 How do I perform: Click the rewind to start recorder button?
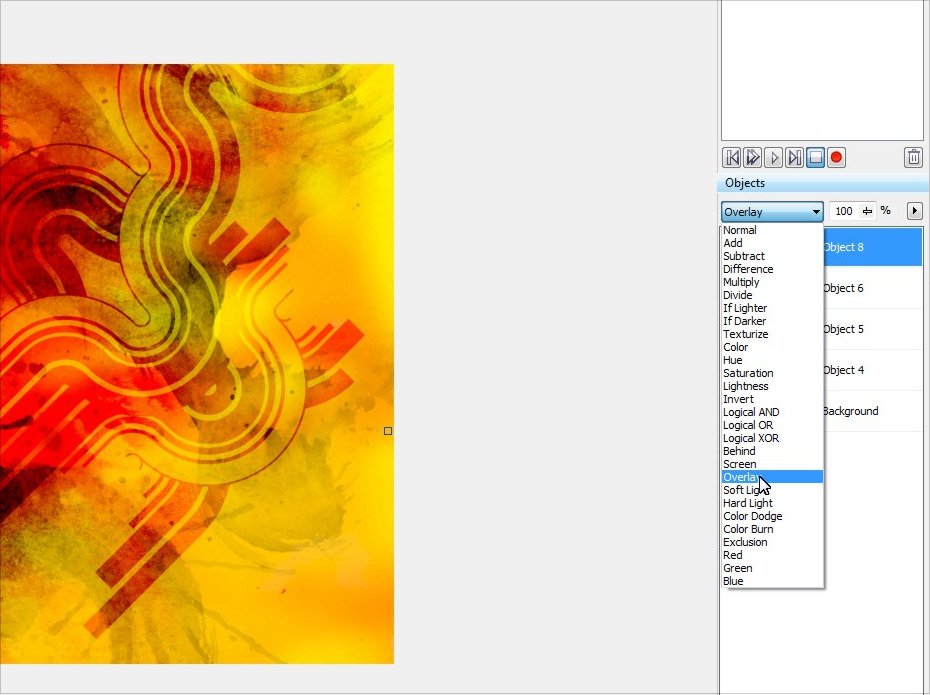tap(731, 158)
